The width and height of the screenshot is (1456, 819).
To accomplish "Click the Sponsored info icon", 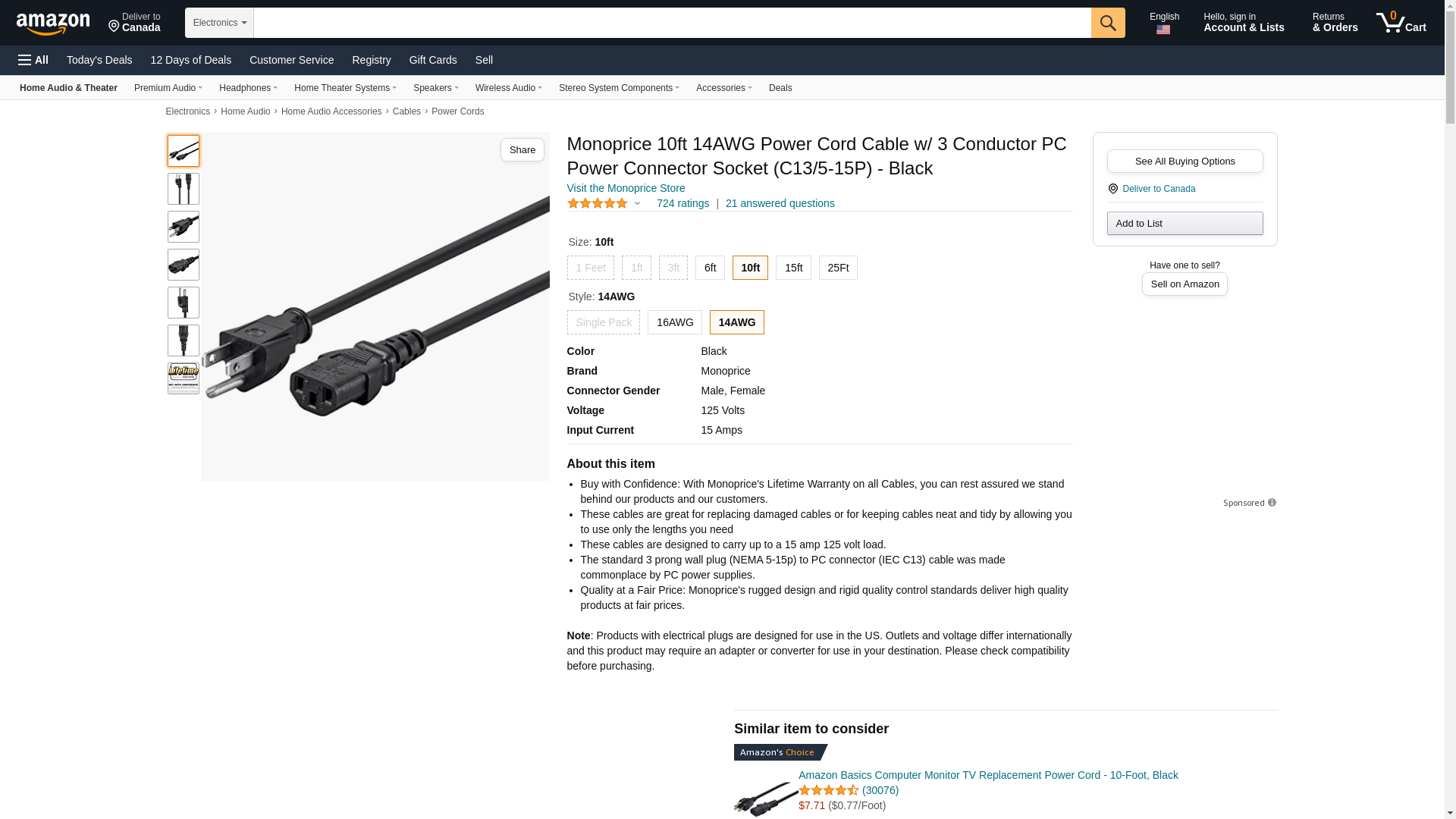I will pyautogui.click(x=1272, y=503).
